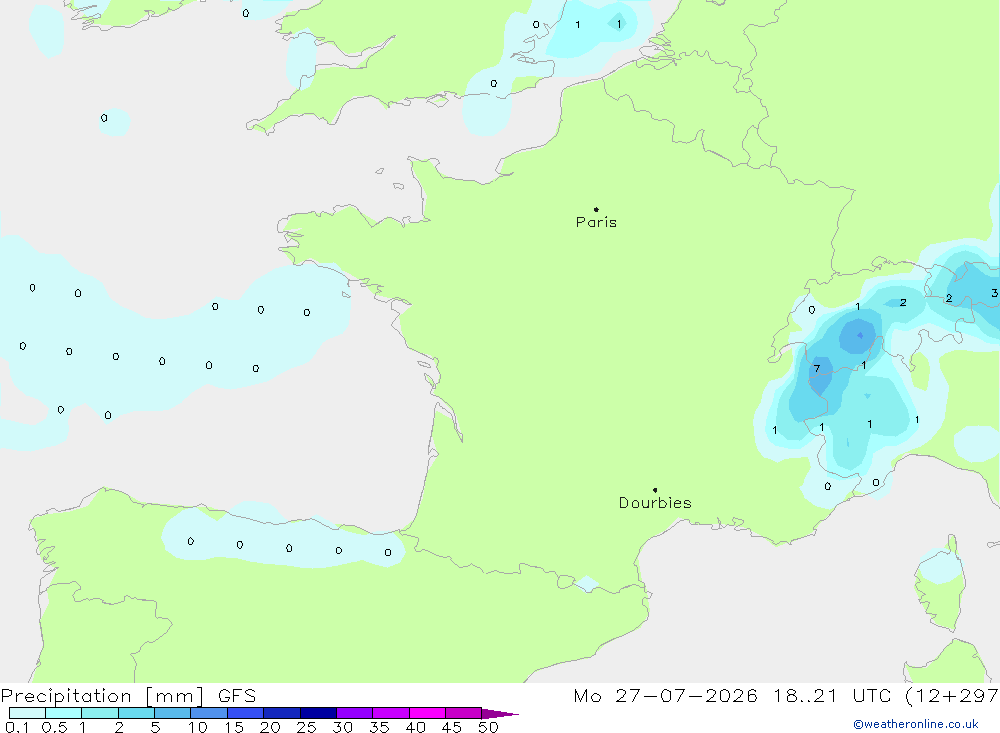Image resolution: width=1000 pixels, height=733 pixels.
Task: Select the 2–5 mm legend swatch
Action: click(x=136, y=713)
